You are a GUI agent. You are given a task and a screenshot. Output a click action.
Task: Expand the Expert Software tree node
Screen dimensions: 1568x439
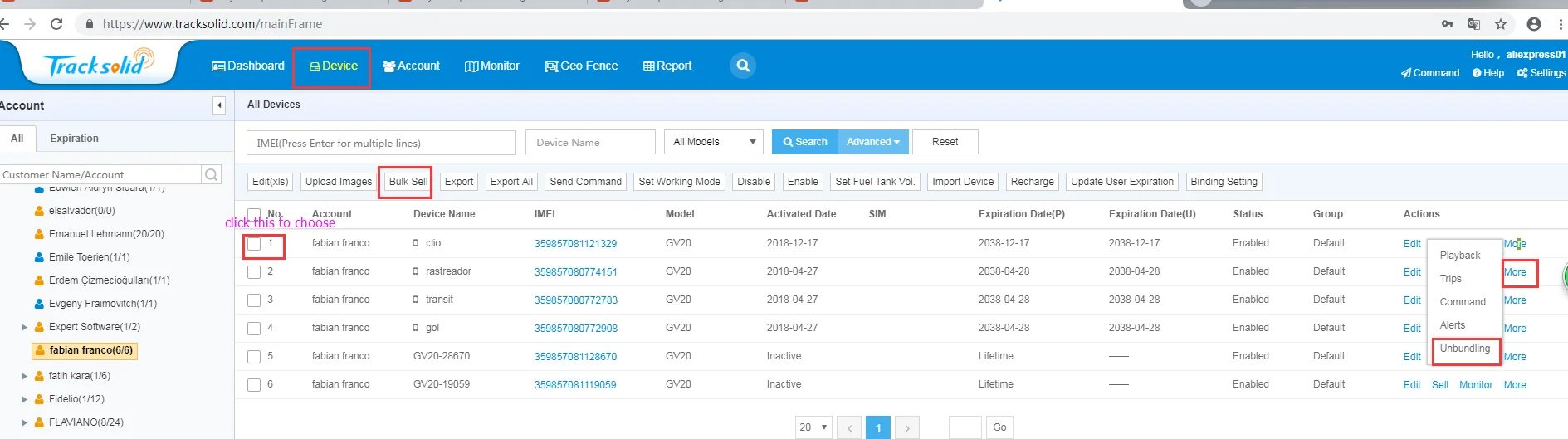pyautogui.click(x=24, y=327)
